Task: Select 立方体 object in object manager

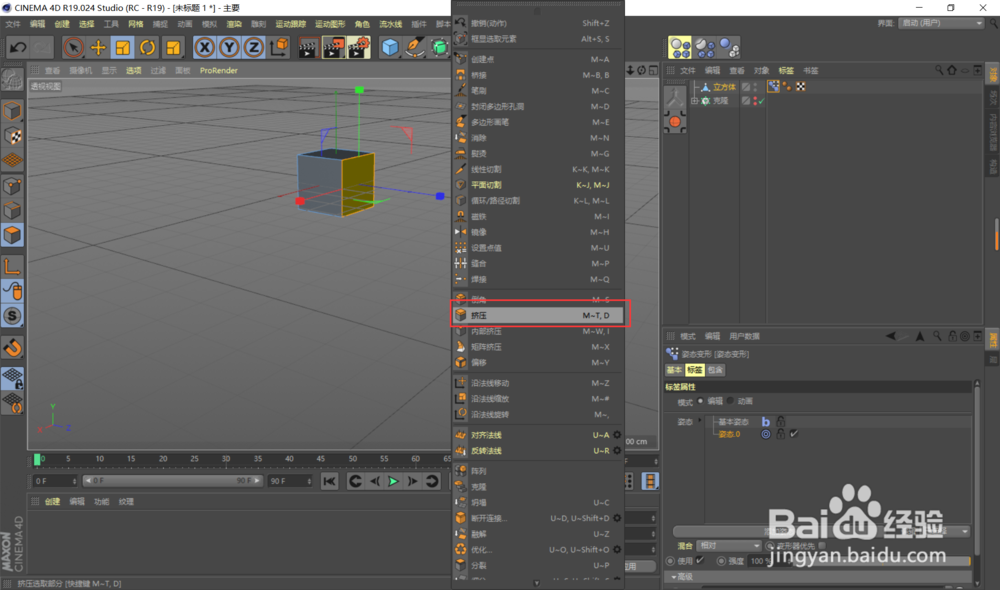Action: coord(724,87)
